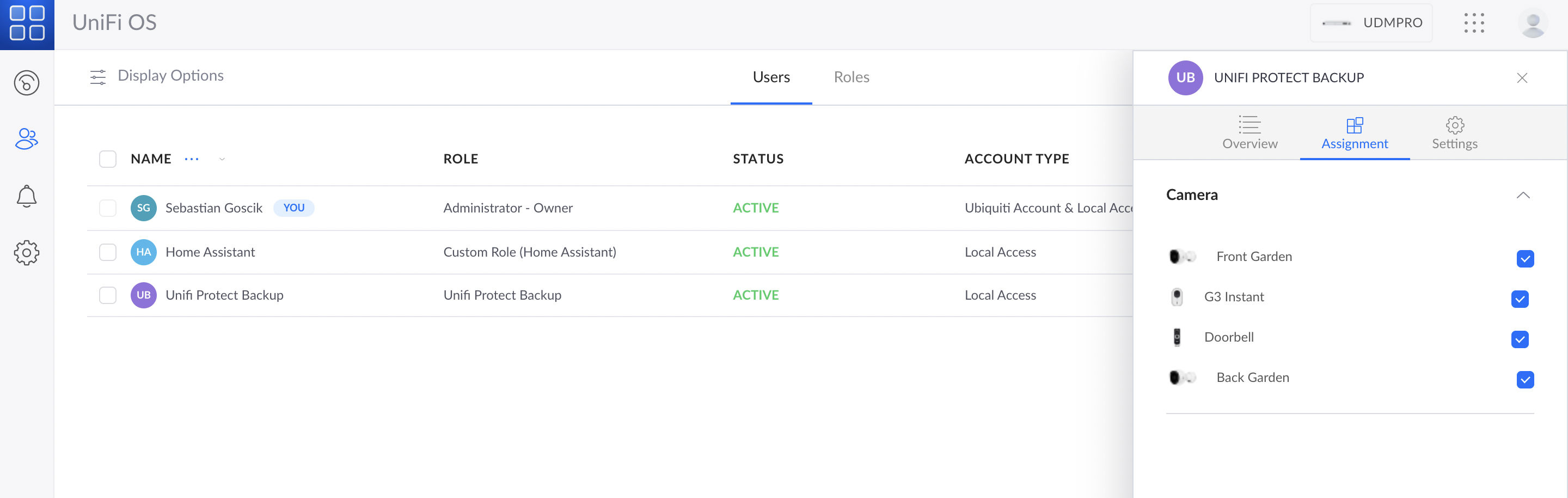
Task: Open the Name column sort chevron
Action: tap(222, 159)
